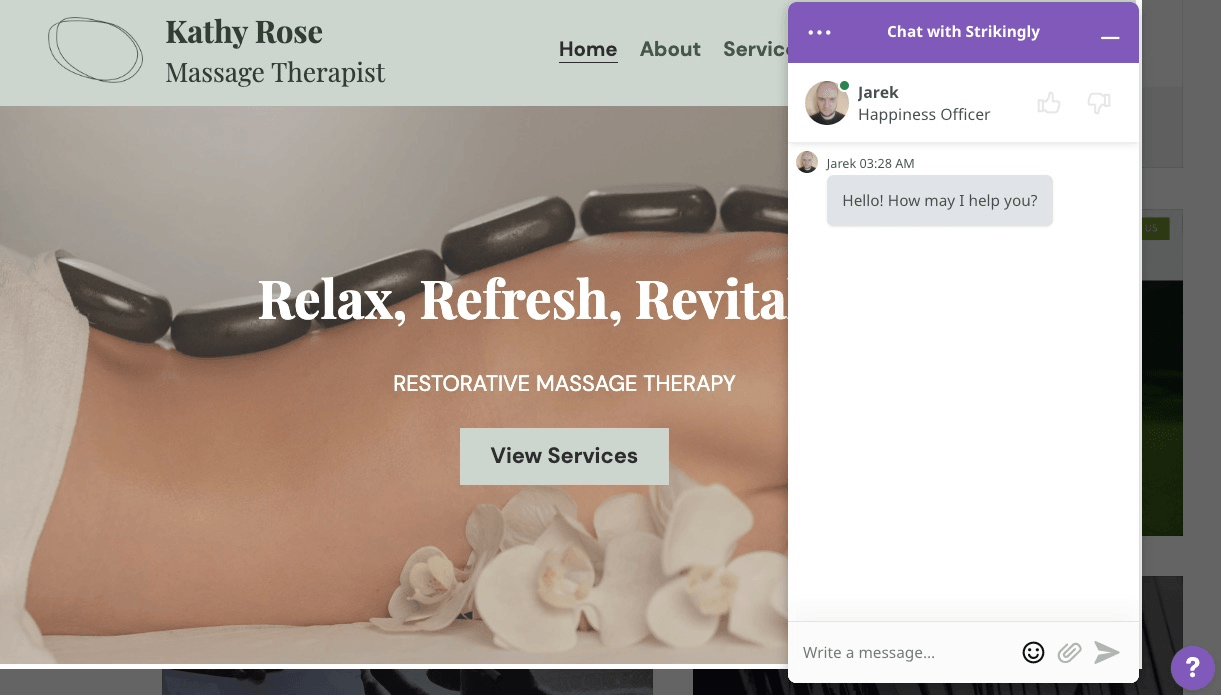Image resolution: width=1221 pixels, height=695 pixels.
Task: Open the emoji picker in the chat
Action: (x=1033, y=652)
